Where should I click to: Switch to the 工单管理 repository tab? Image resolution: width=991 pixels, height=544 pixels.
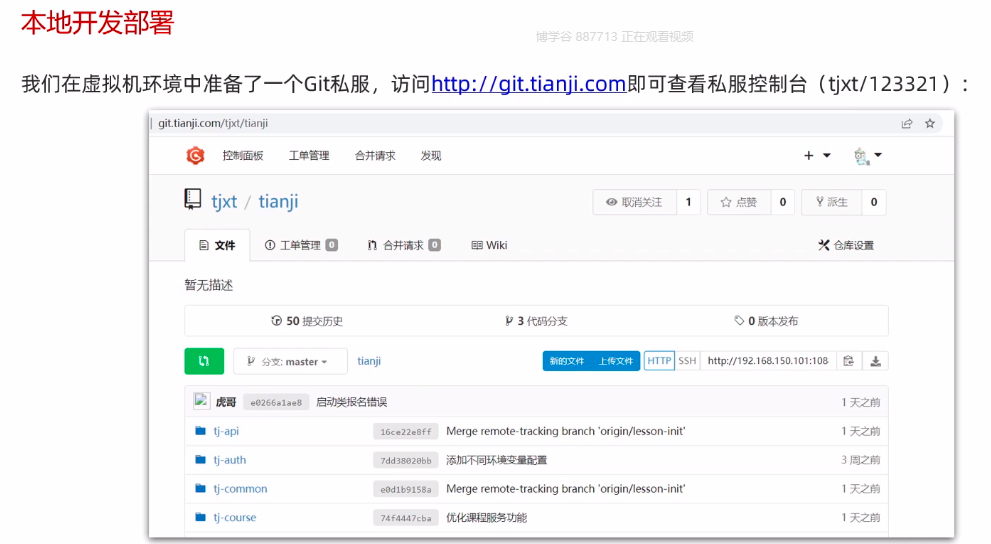tap(301, 245)
